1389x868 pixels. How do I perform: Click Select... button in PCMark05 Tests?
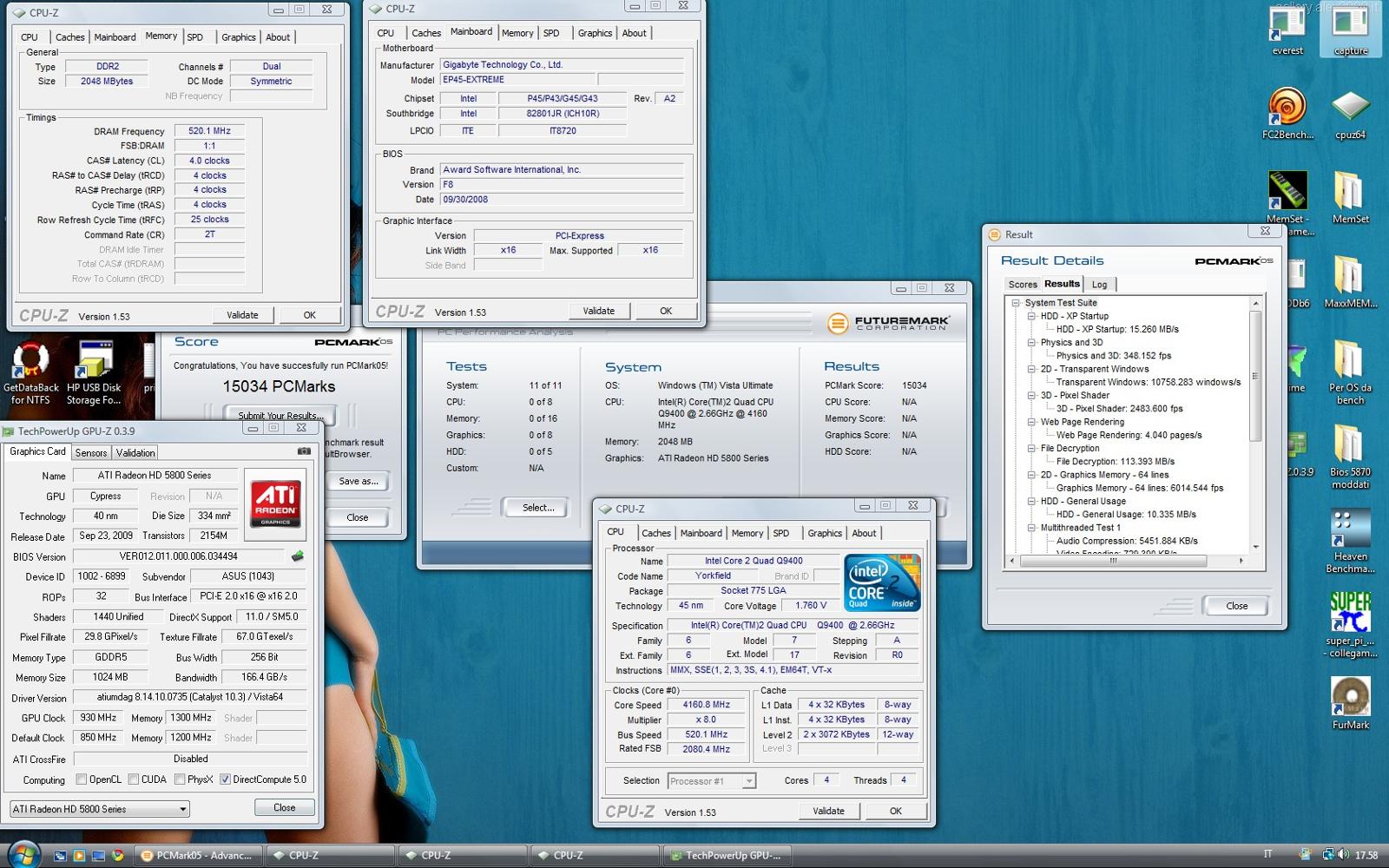(x=538, y=508)
